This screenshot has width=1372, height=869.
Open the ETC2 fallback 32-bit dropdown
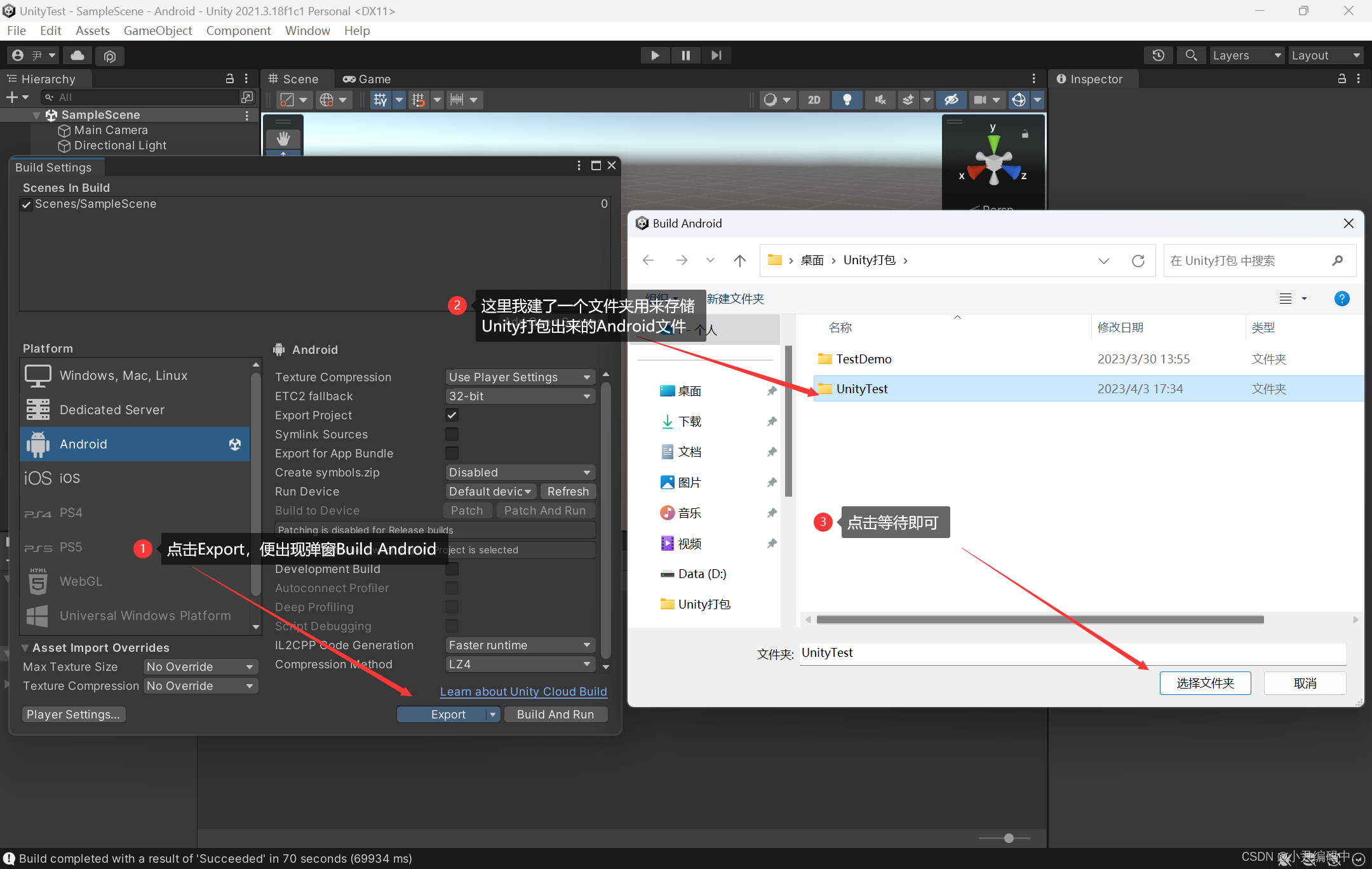click(520, 396)
